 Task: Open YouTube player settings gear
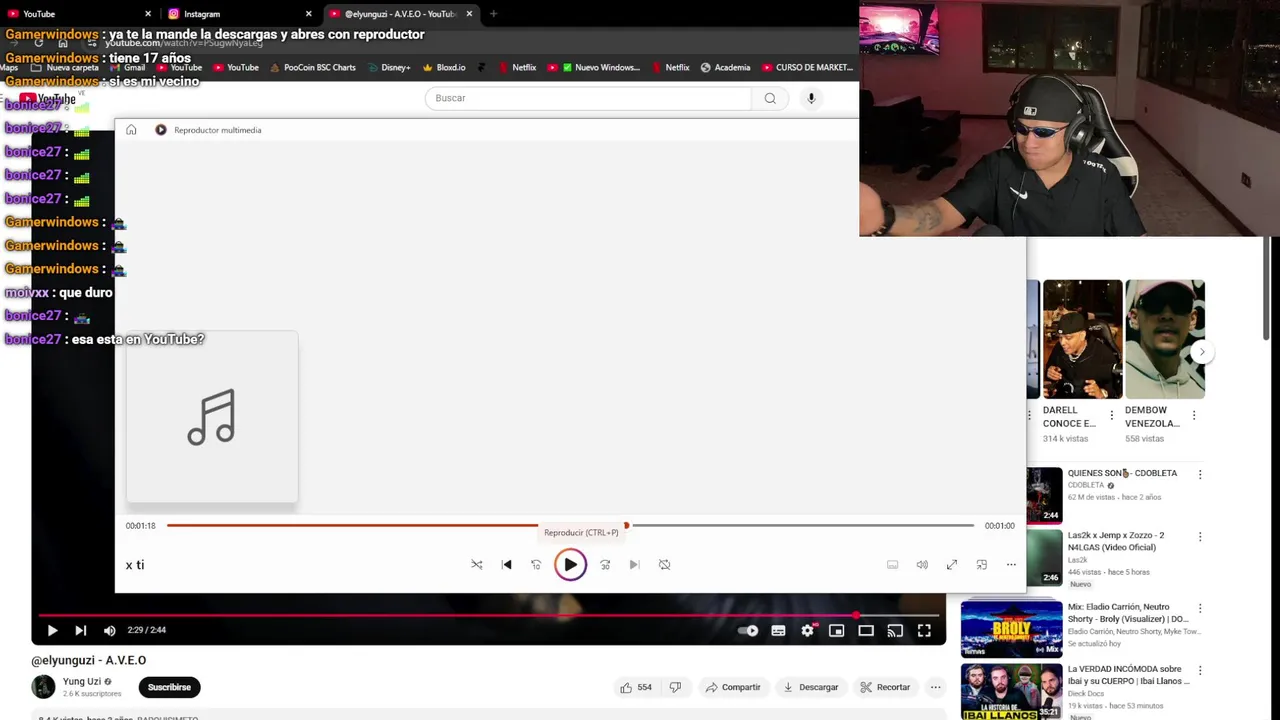point(808,631)
